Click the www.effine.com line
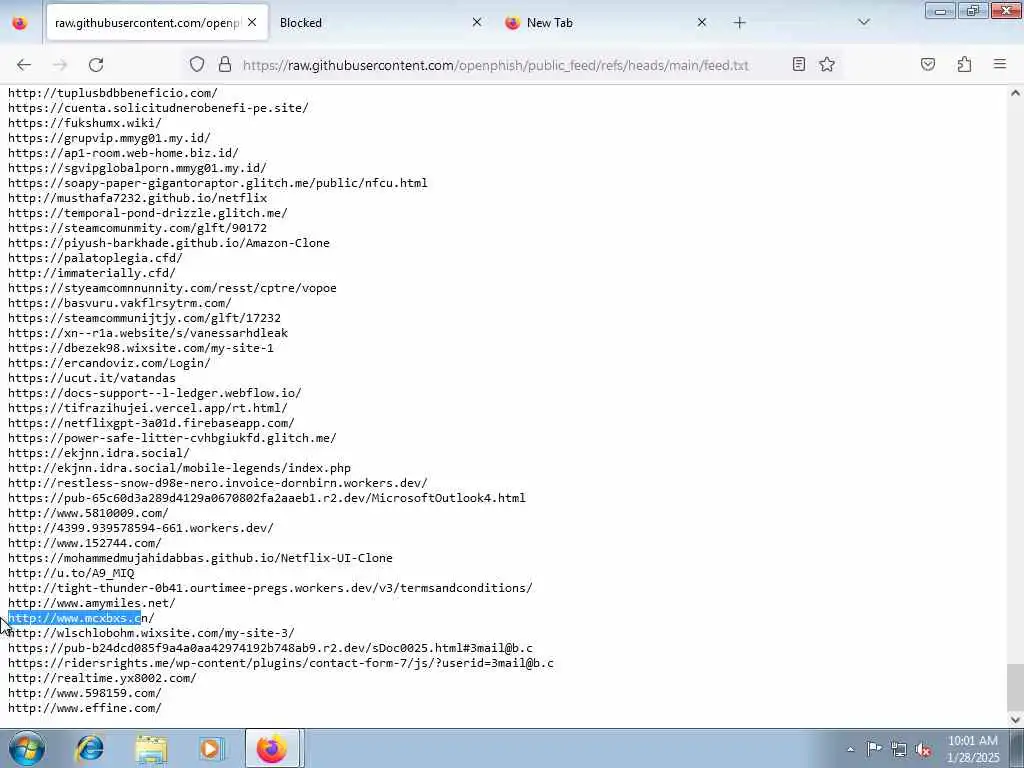 tap(84, 709)
